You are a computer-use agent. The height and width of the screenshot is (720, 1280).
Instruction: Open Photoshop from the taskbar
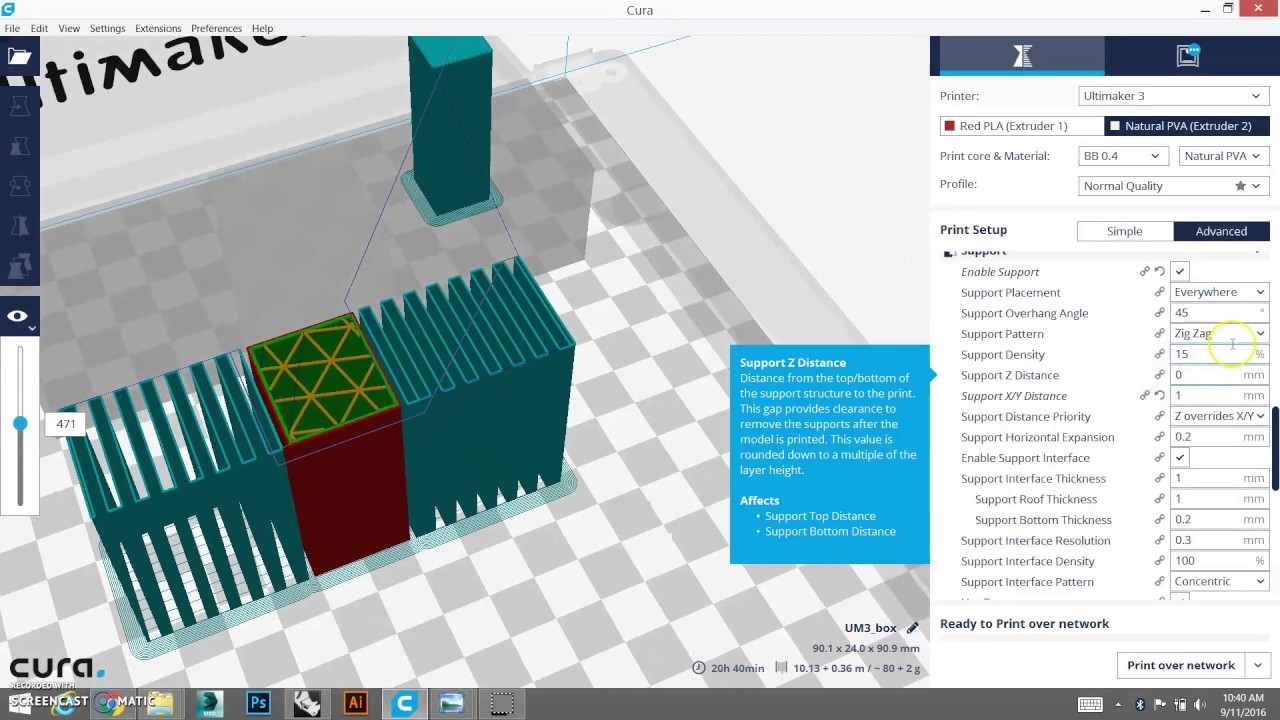click(258, 703)
